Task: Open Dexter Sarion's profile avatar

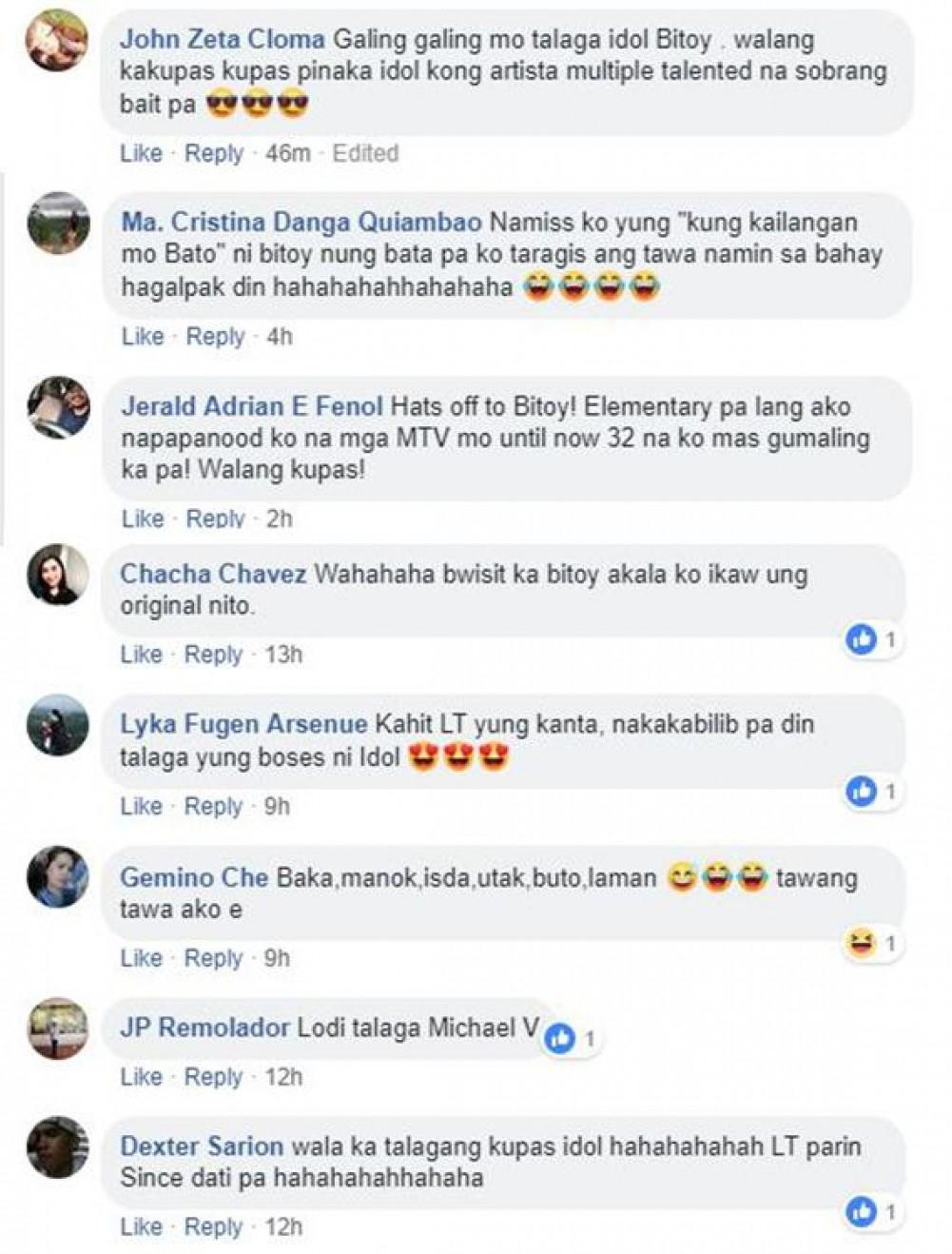Action: click(58, 1146)
